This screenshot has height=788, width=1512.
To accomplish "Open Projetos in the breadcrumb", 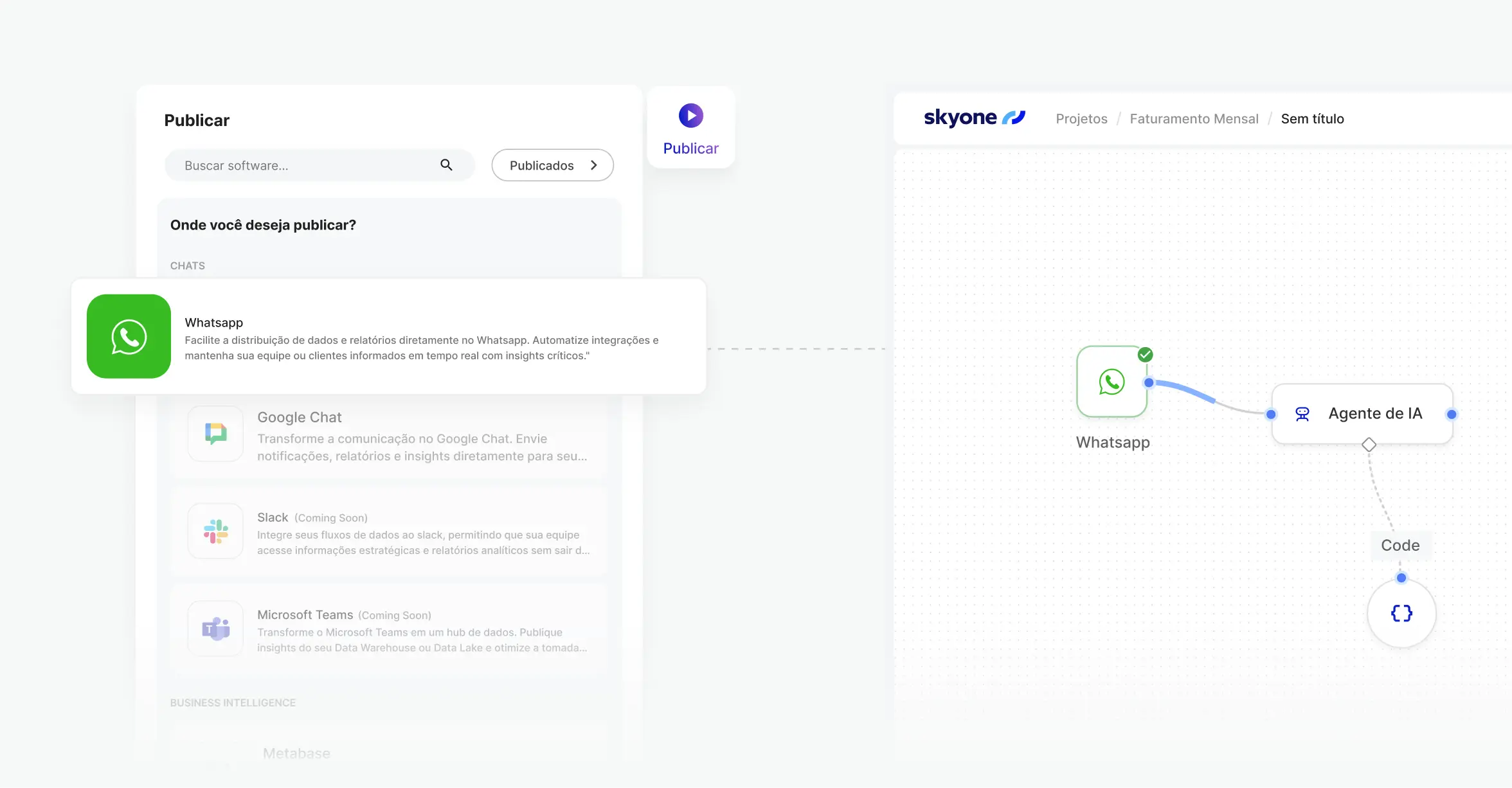I will coord(1081,119).
